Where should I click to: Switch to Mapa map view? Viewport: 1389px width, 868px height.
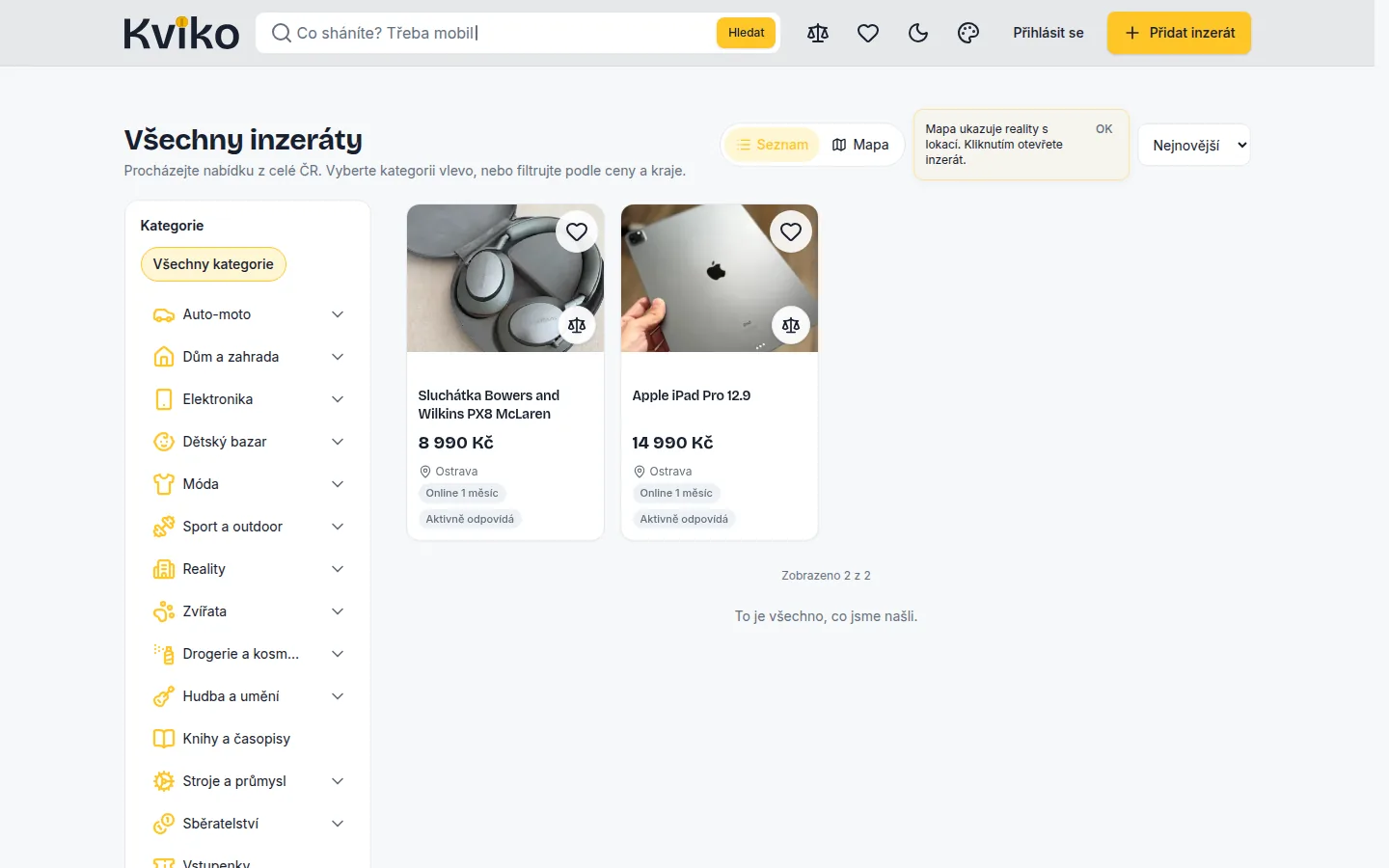pyautogui.click(x=860, y=145)
